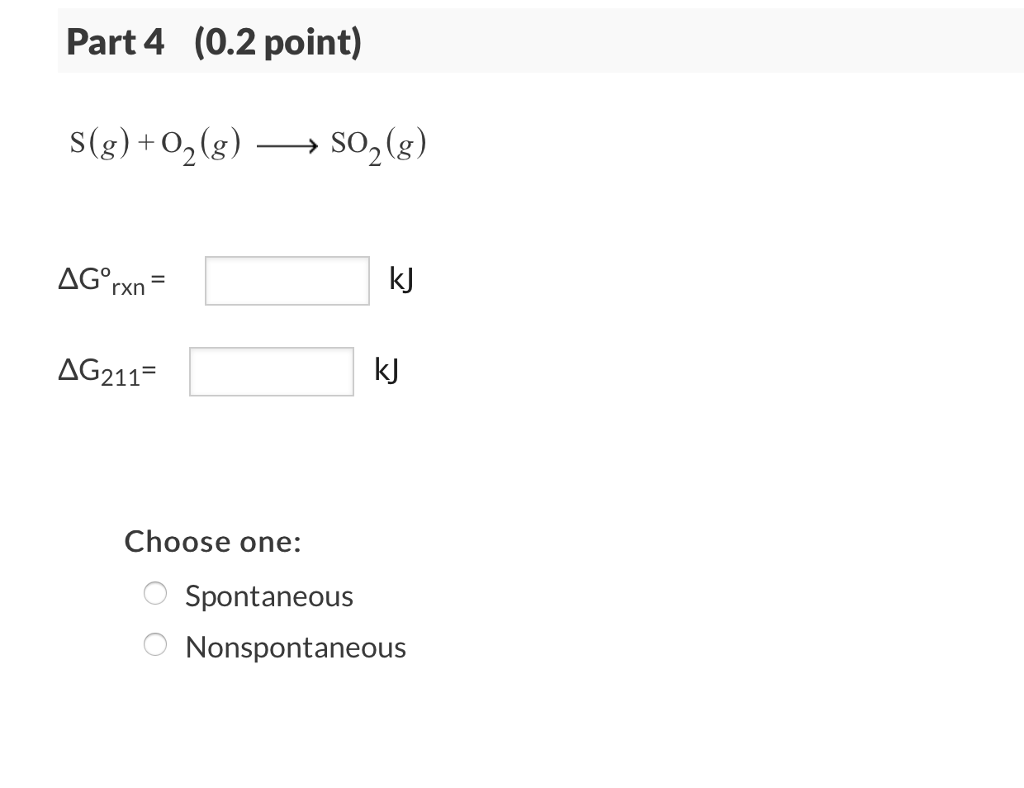The image size is (1024, 788).
Task: Click the reaction equation
Action: click(248, 143)
